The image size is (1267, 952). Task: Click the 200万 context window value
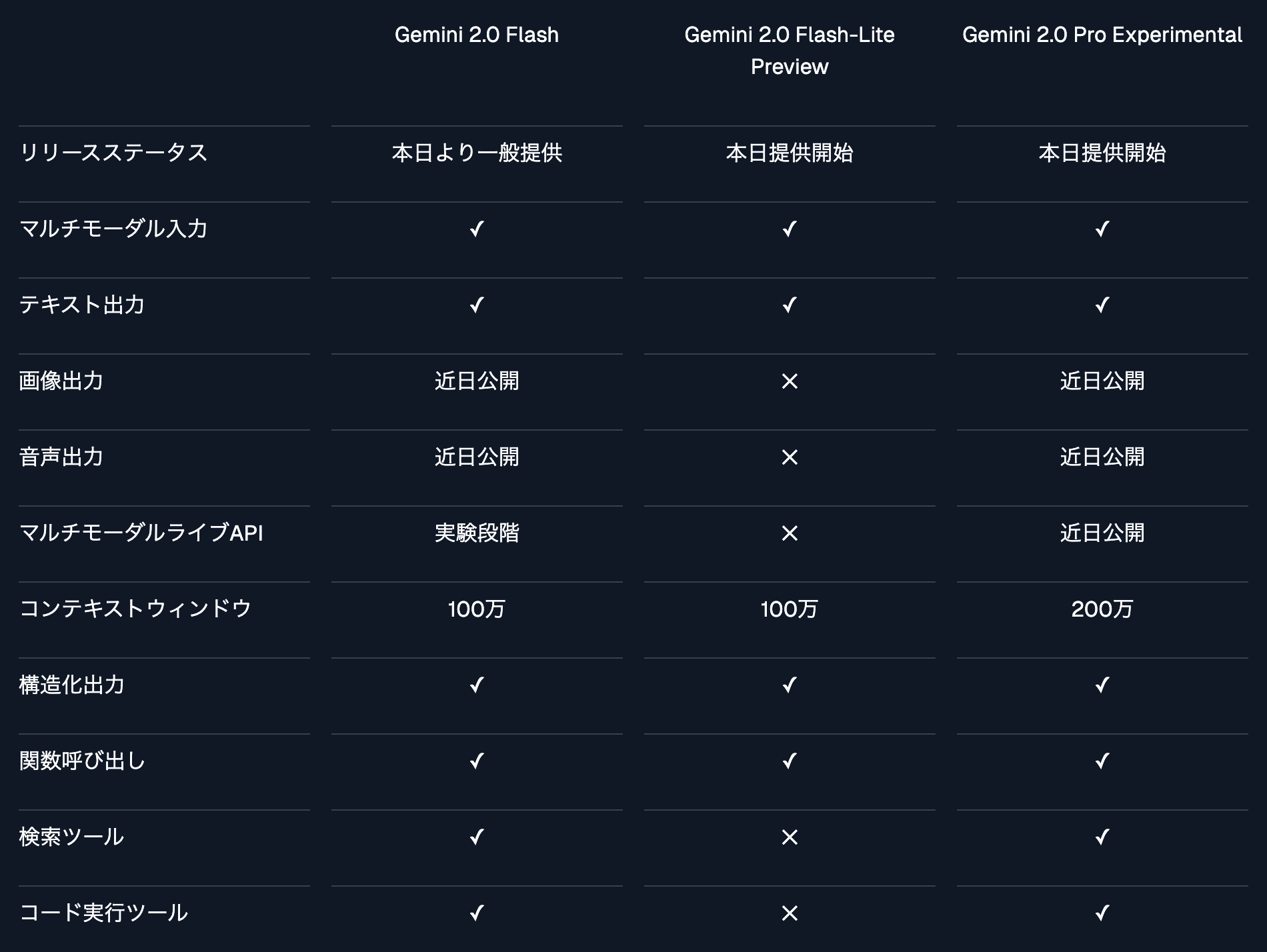1102,609
